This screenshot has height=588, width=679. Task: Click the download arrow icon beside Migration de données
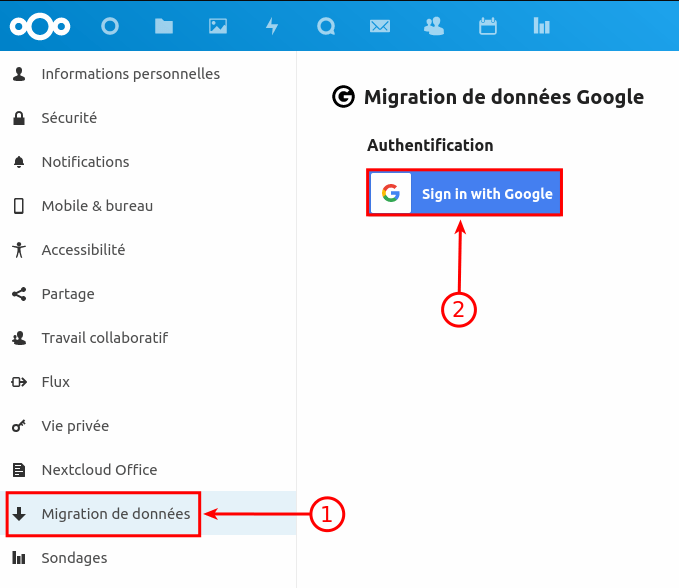point(19,514)
